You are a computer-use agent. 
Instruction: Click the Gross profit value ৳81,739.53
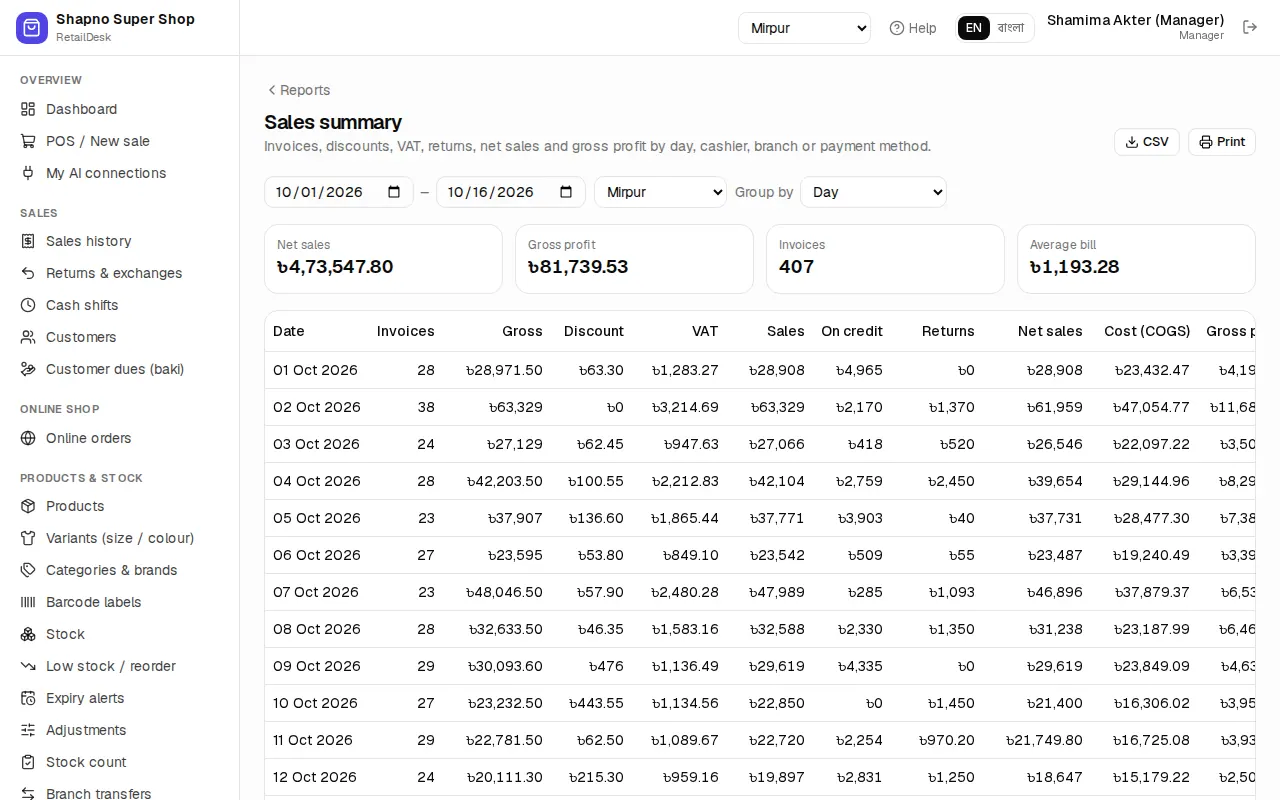click(578, 267)
